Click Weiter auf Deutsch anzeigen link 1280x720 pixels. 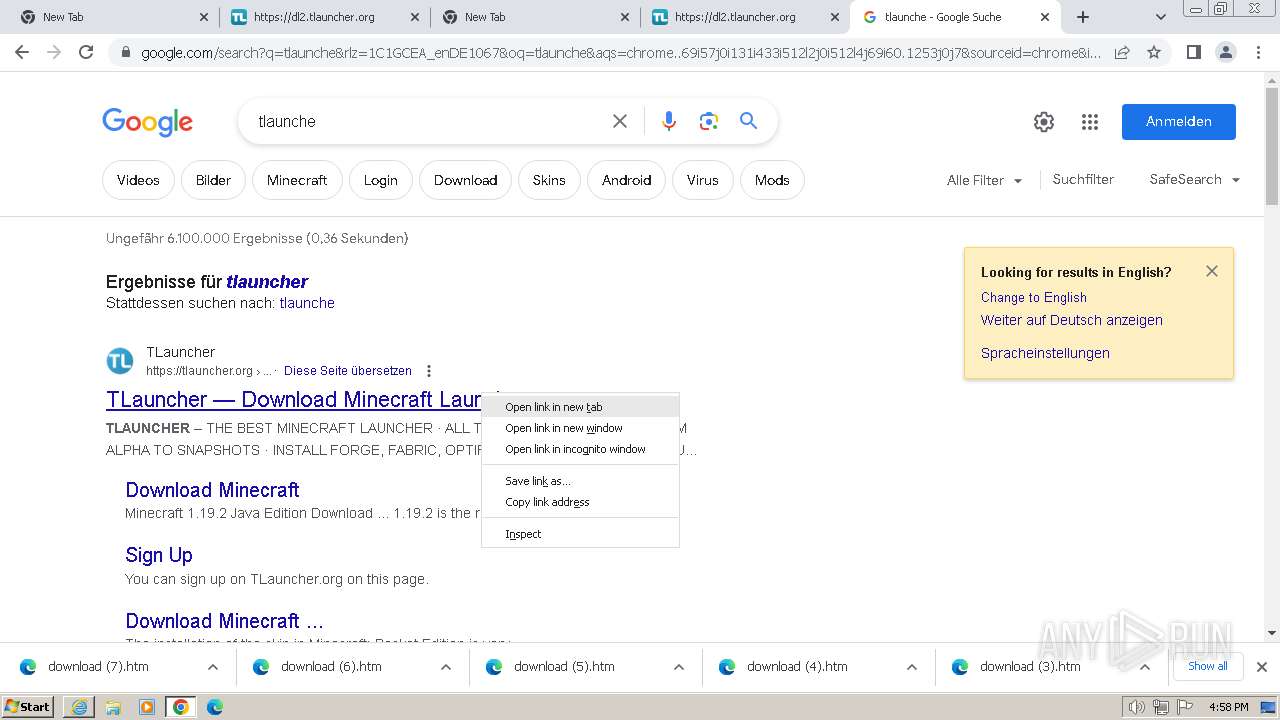(1072, 320)
